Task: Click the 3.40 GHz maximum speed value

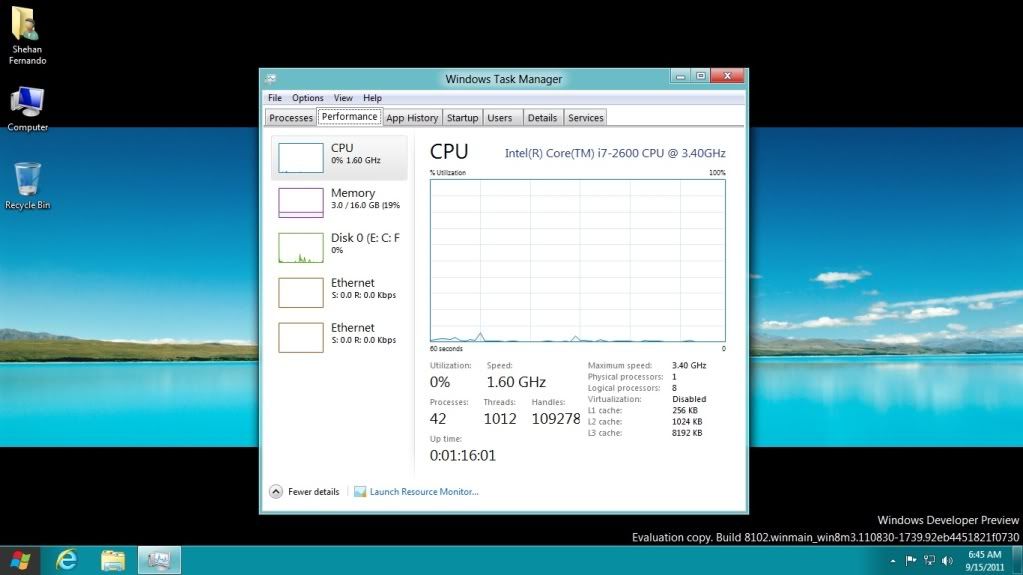Action: (x=689, y=365)
